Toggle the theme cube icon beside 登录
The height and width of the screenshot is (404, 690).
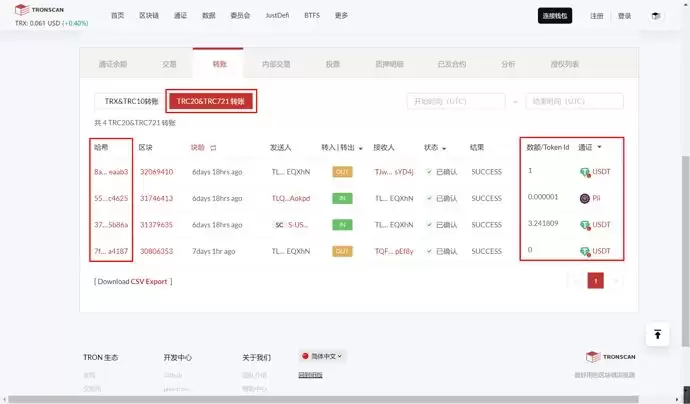(656, 16)
